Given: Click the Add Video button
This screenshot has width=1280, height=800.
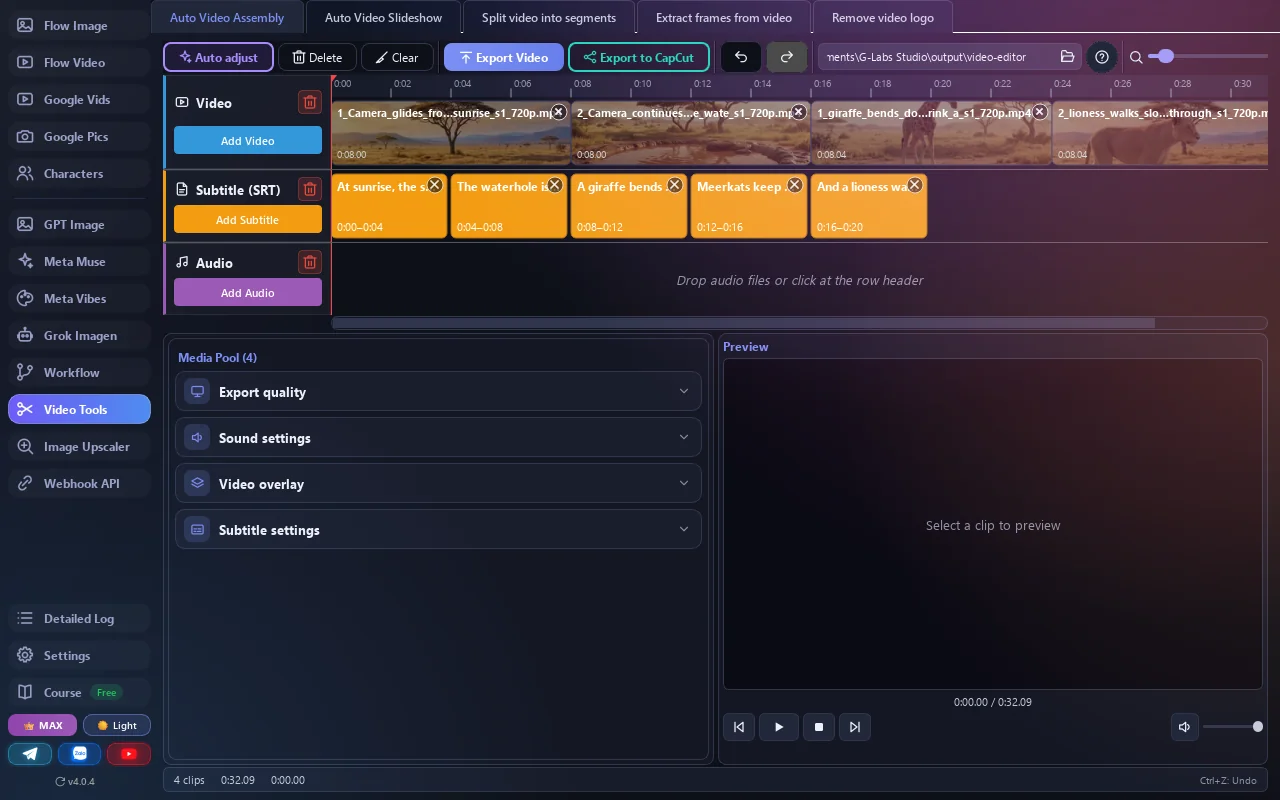Looking at the screenshot, I should pos(248,141).
